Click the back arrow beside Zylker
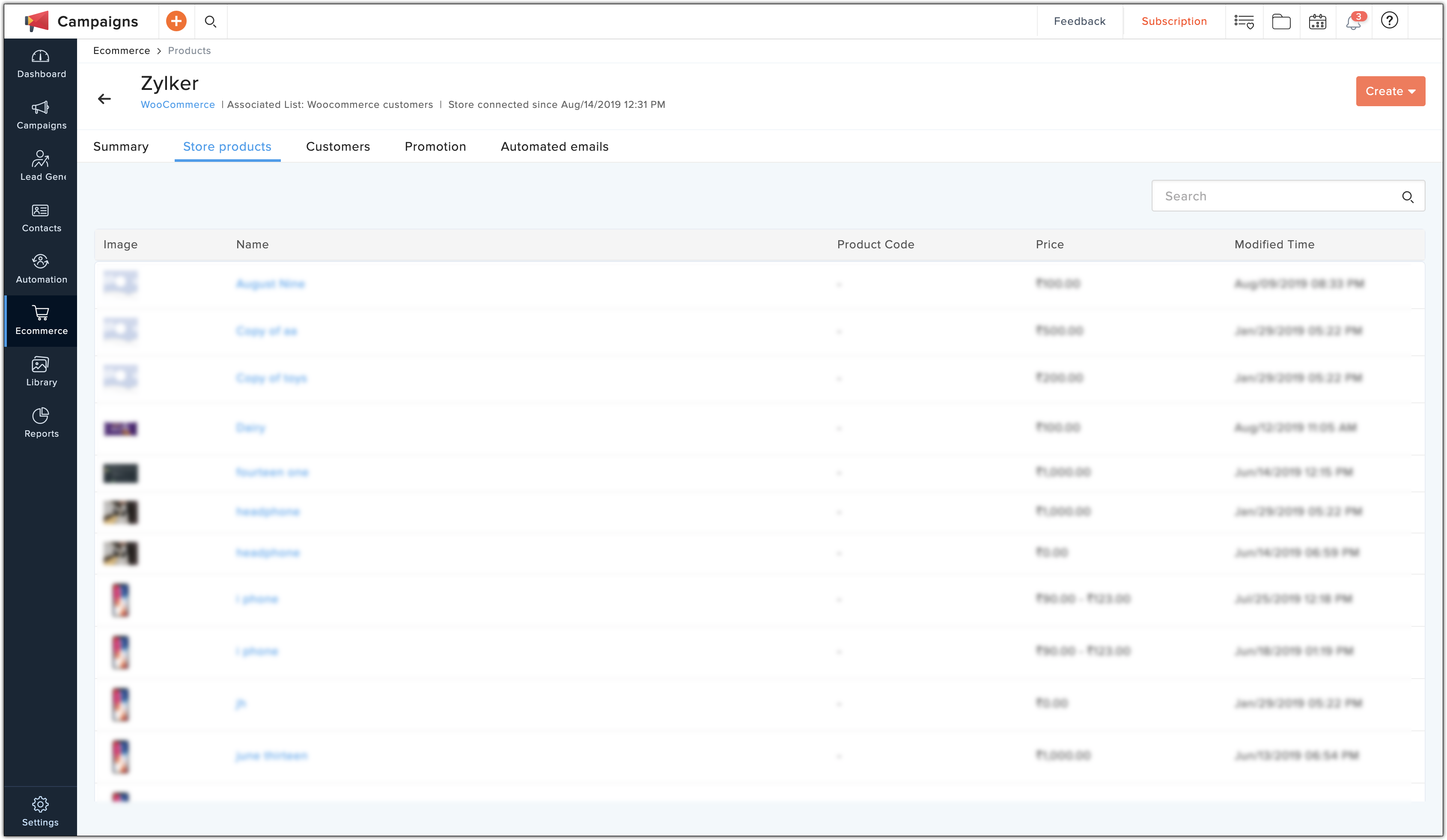 pyautogui.click(x=104, y=99)
